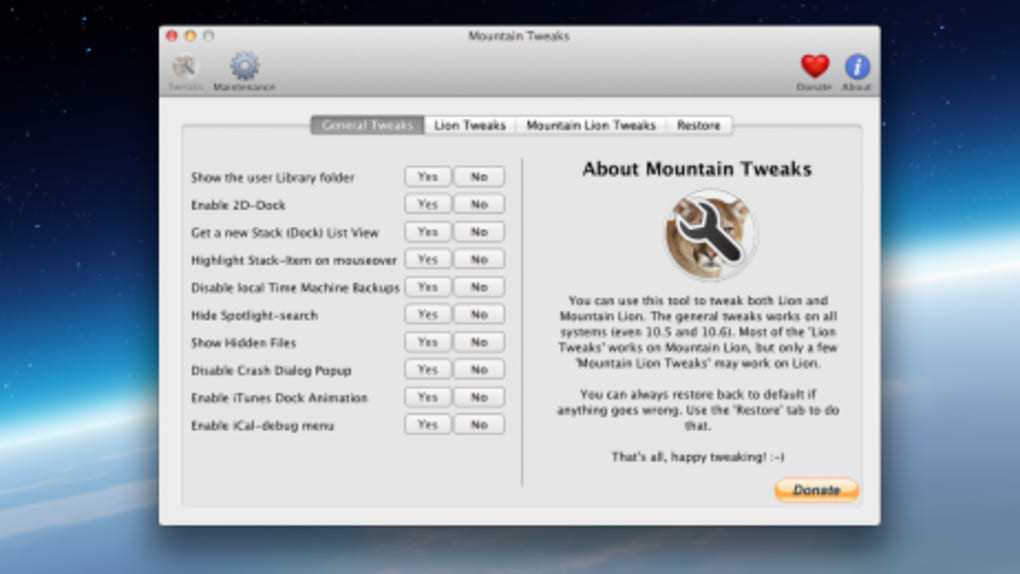1020x574 pixels.
Task: Choose No for Enable iCal-debug menu
Action: [x=479, y=425]
